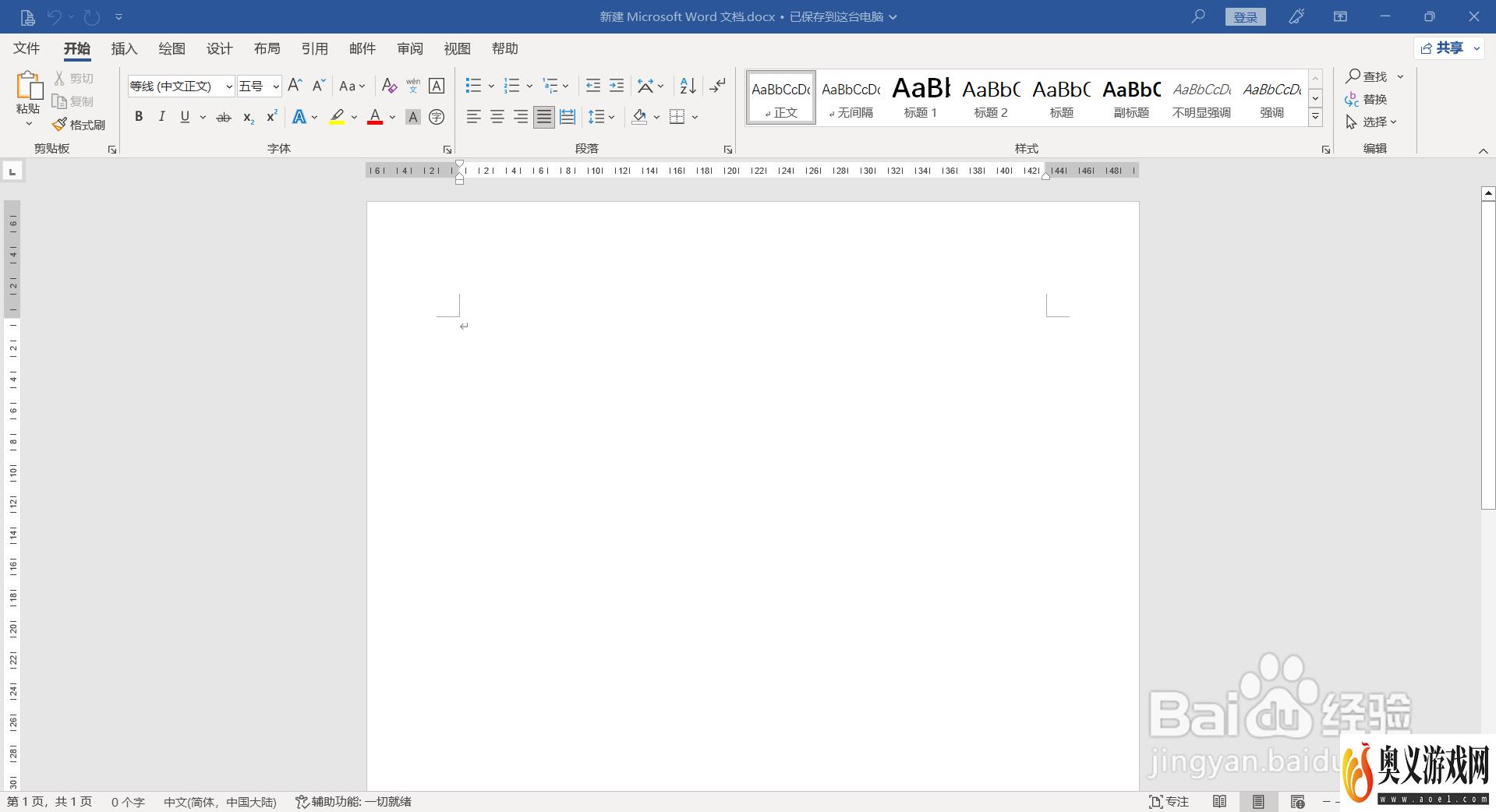Click Replace (替换) button
1496x812 pixels.
pos(1367,99)
